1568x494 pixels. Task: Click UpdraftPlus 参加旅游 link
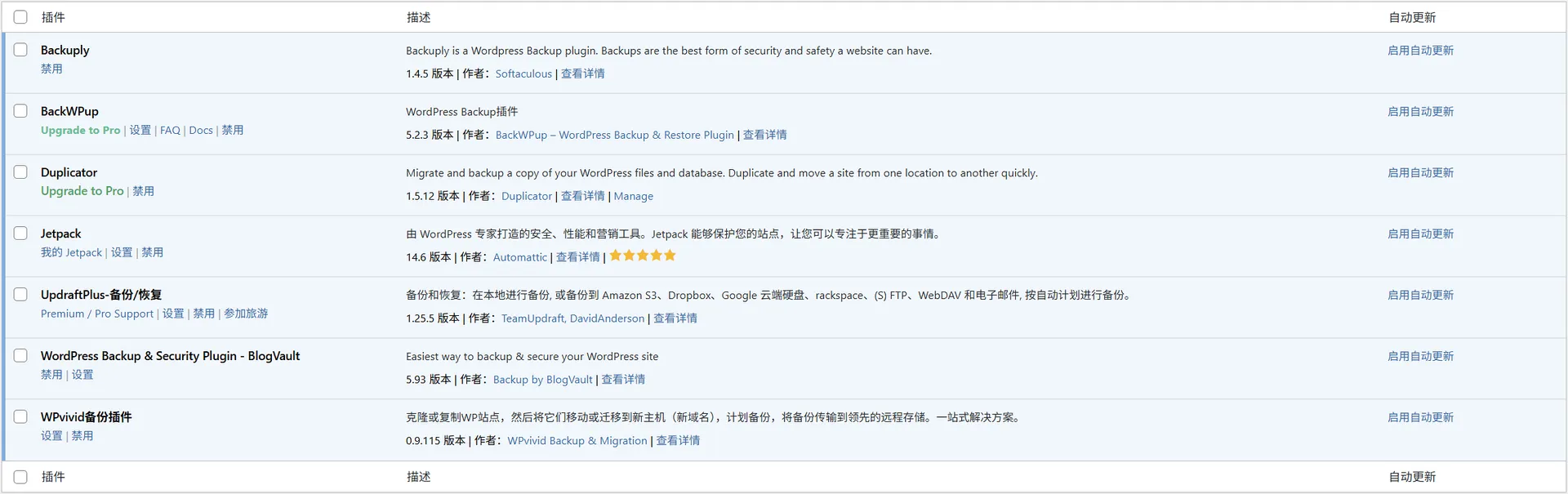point(246,314)
